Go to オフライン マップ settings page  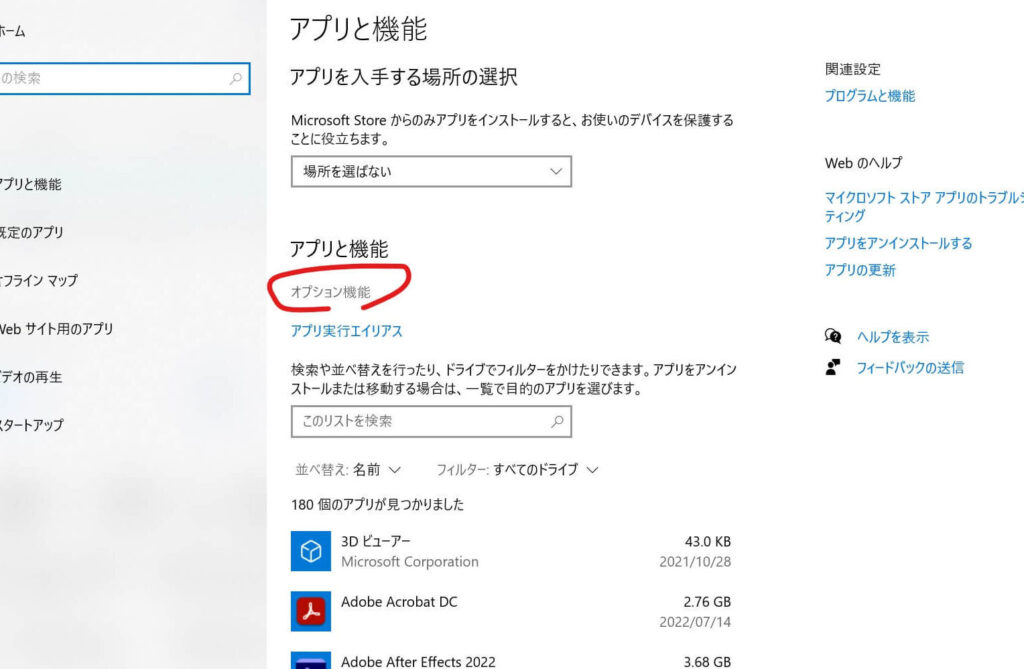(38, 280)
